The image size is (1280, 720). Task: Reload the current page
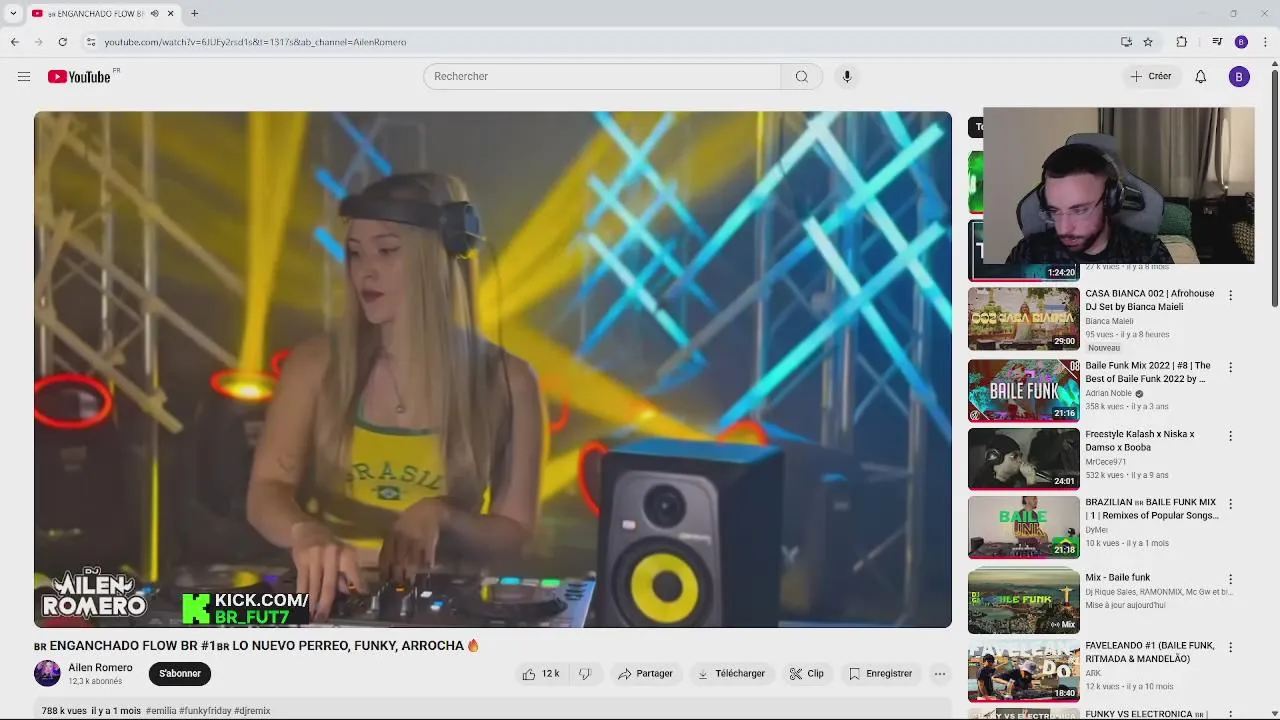pos(62,42)
